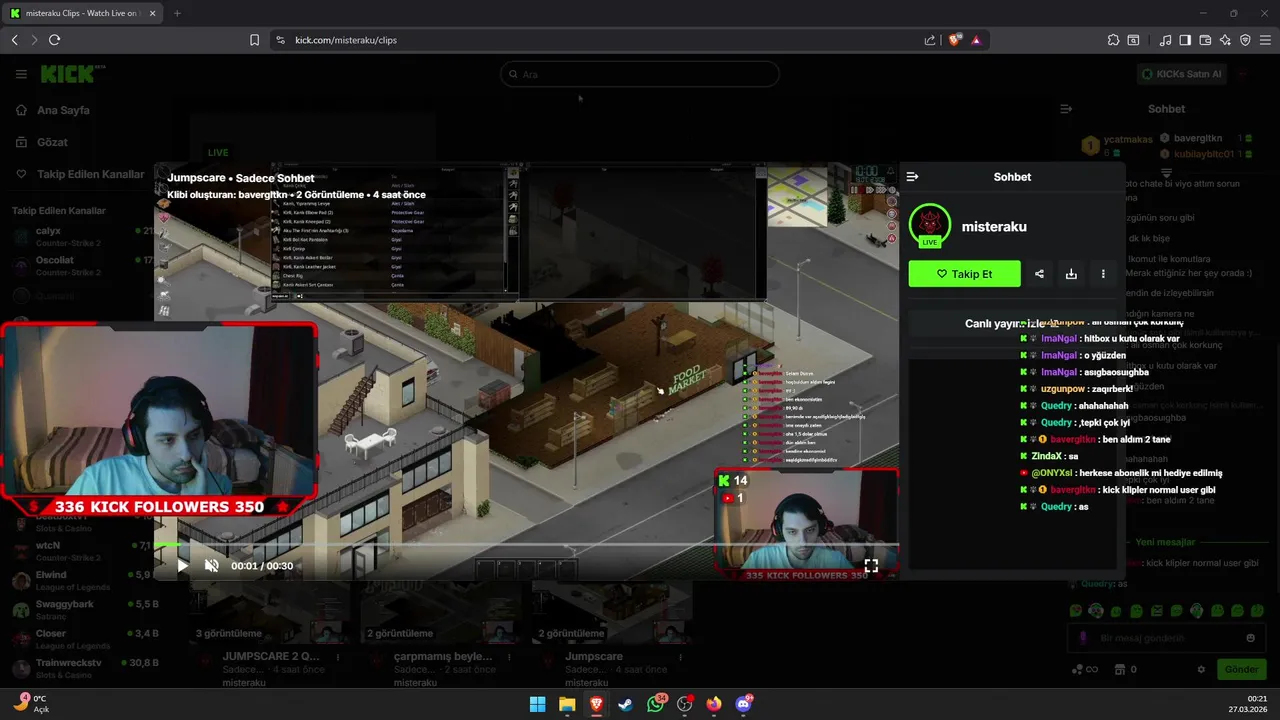Viewport: 1280px width, 720px height.
Task: Open chat settings gear icon
Action: [1201, 670]
